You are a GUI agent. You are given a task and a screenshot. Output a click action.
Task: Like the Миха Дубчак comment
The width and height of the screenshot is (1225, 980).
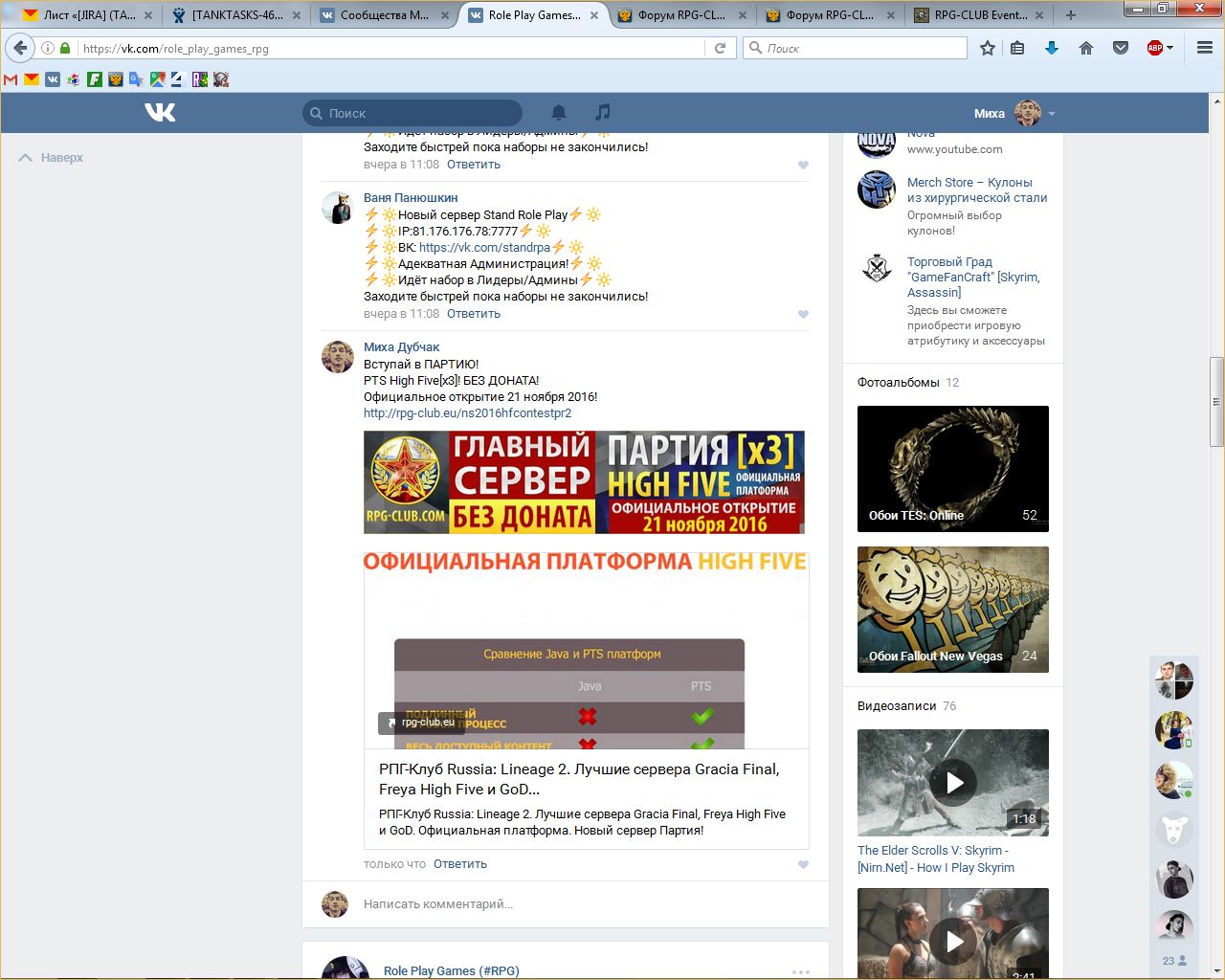click(803, 864)
